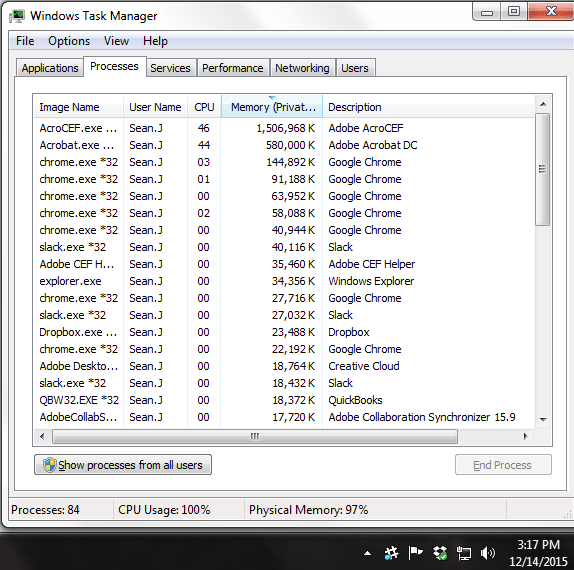This screenshot has height=570, width=574.
Task: Click CPU Usage: 100% status text
Action: tap(164, 510)
